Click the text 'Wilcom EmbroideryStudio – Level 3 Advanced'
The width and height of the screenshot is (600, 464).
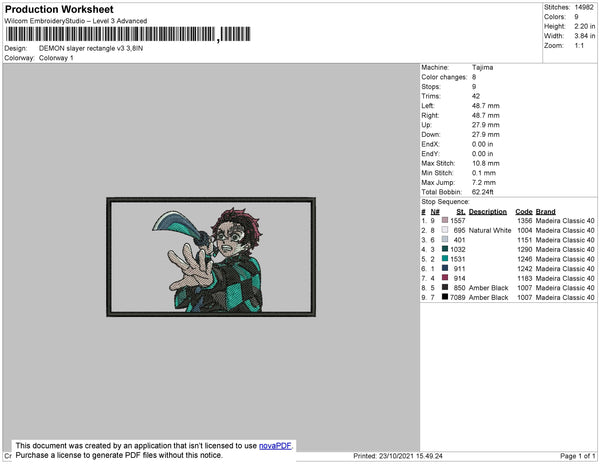point(76,21)
